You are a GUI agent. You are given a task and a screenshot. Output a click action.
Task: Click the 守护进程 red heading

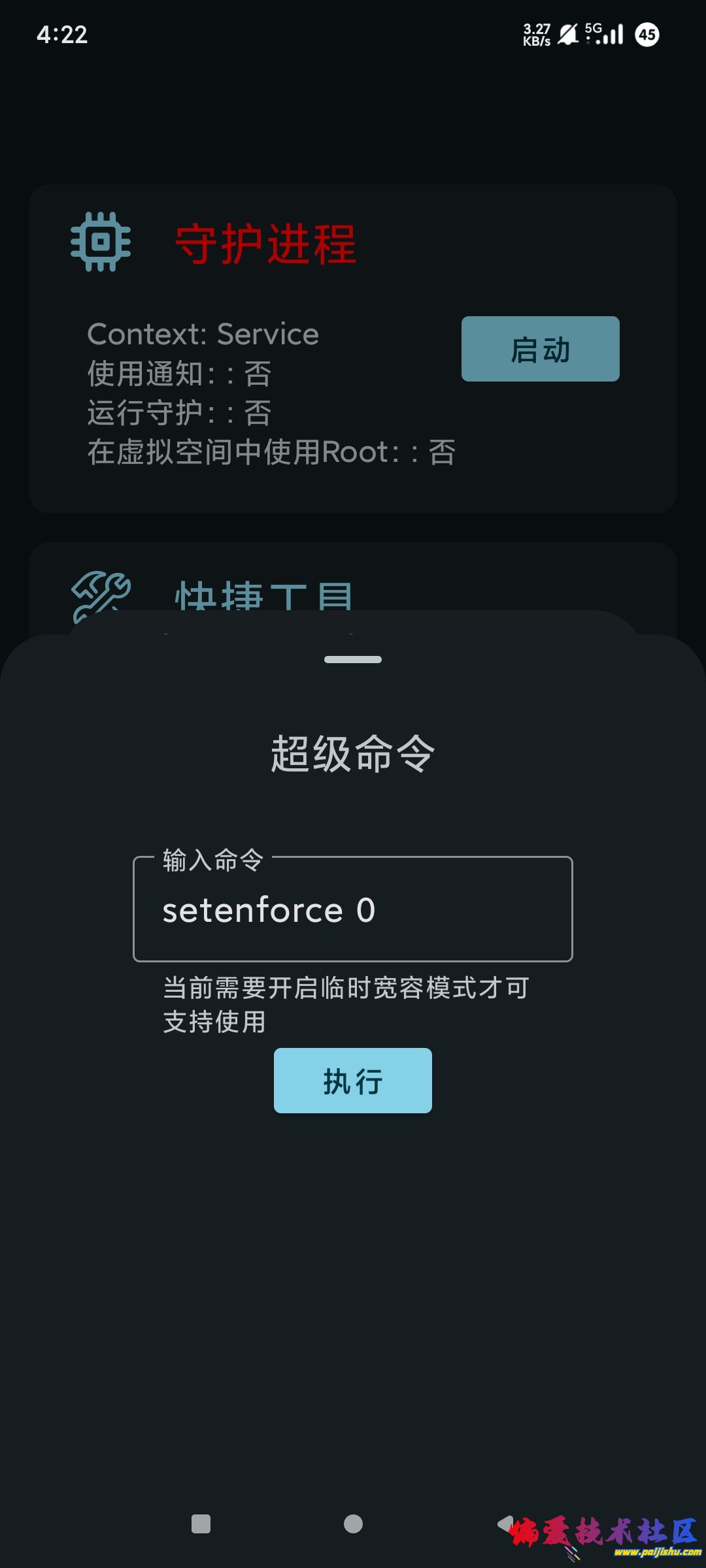pyautogui.click(x=265, y=244)
